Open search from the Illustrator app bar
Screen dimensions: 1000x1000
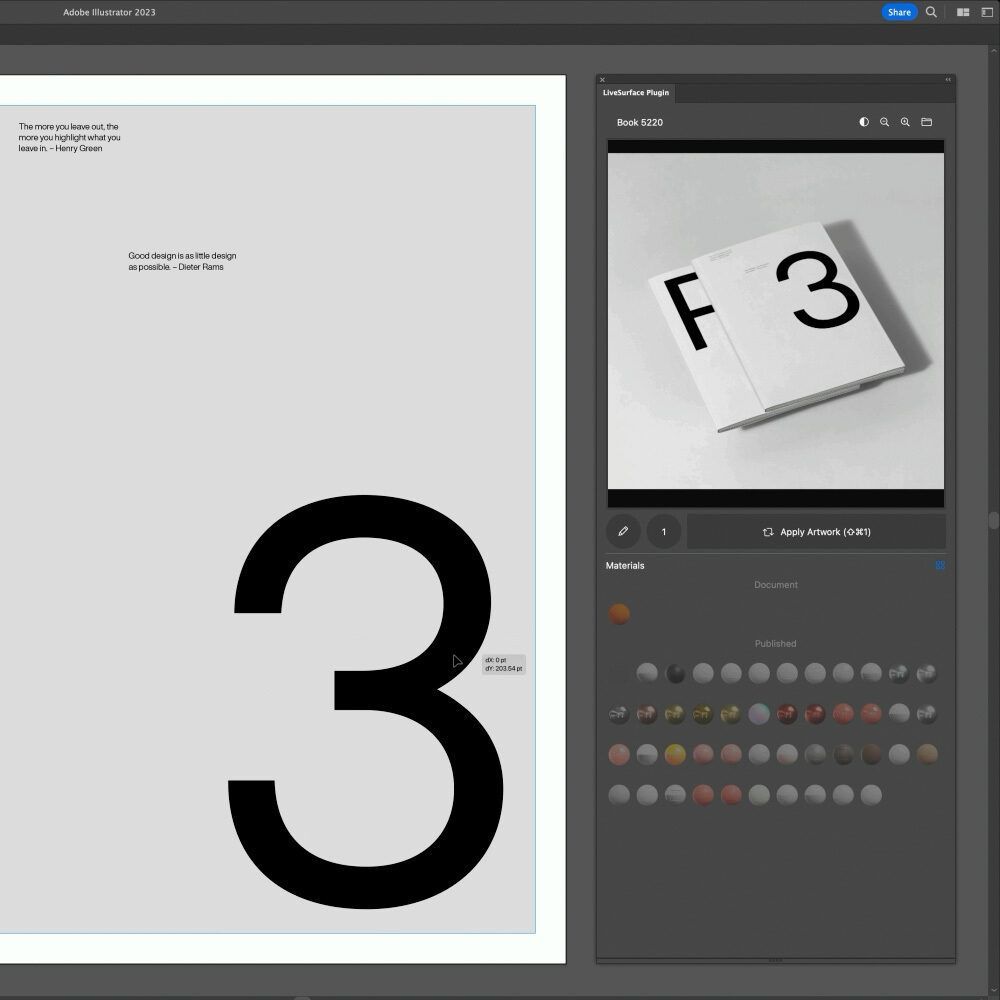(x=931, y=12)
